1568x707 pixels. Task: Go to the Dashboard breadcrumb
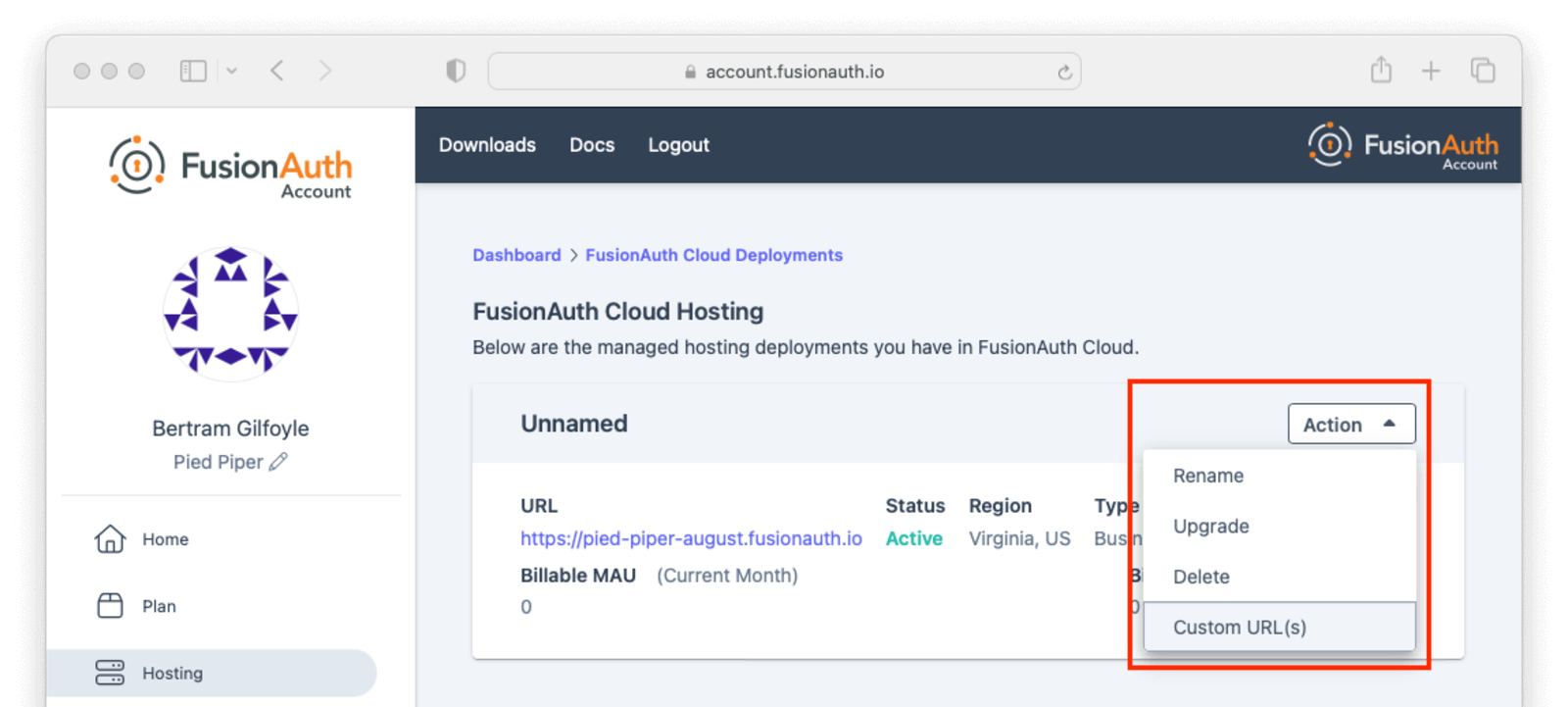(x=516, y=255)
